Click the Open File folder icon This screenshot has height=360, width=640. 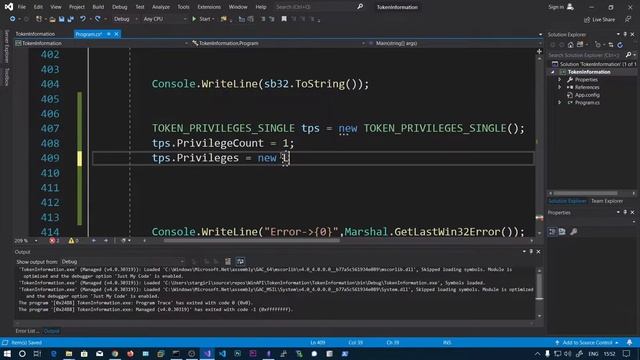coord(52,19)
